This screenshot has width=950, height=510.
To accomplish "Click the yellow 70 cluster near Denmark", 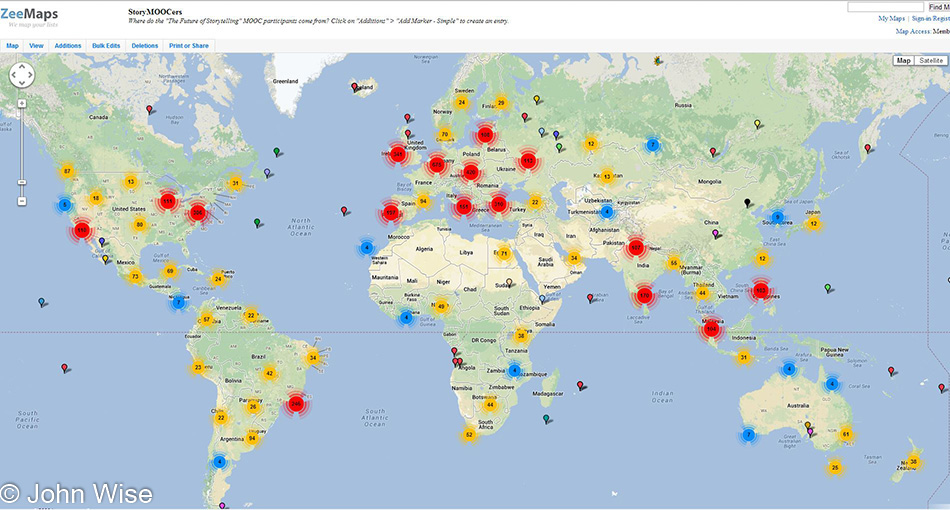I will 445,134.
